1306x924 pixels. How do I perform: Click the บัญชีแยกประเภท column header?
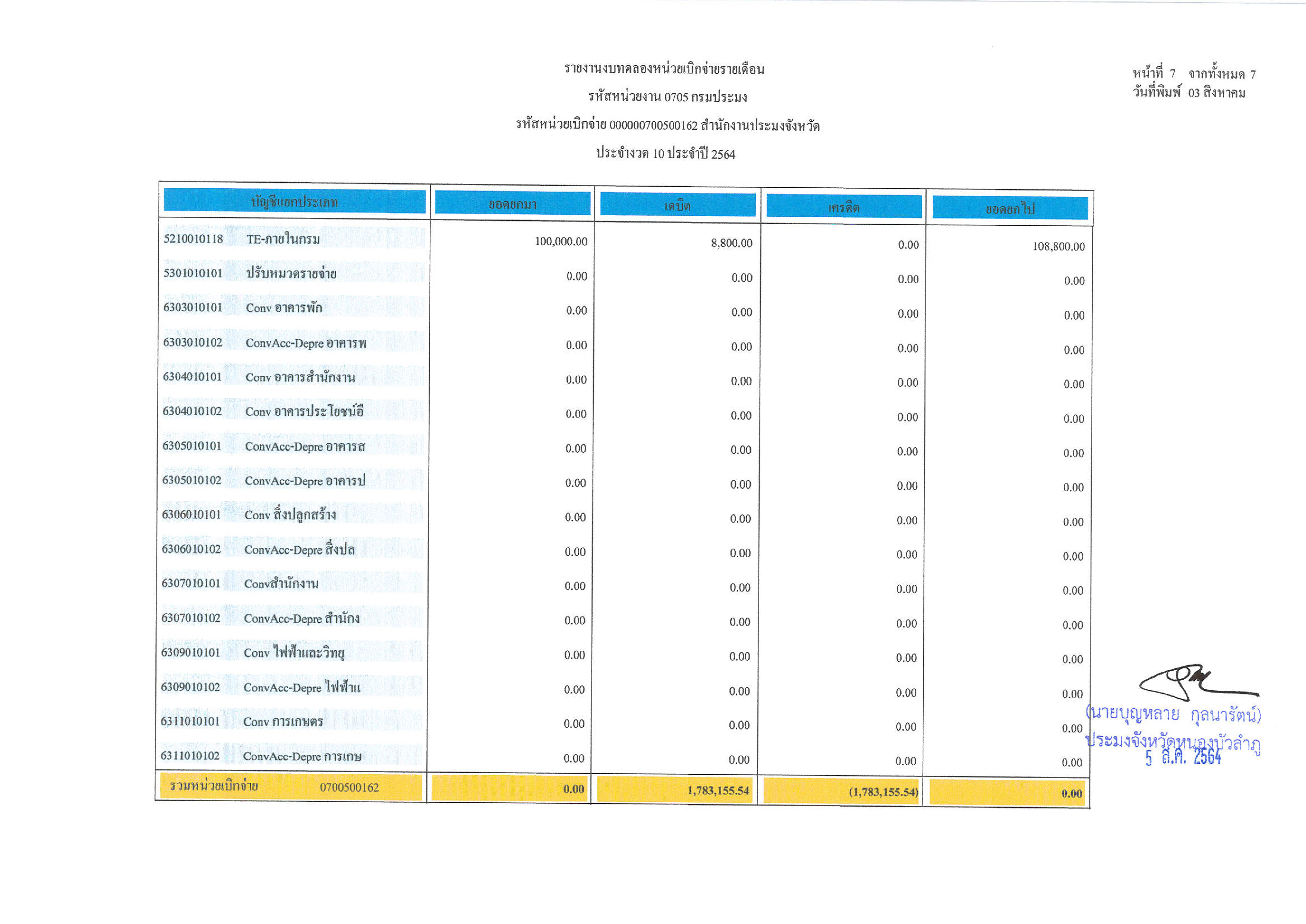point(294,201)
